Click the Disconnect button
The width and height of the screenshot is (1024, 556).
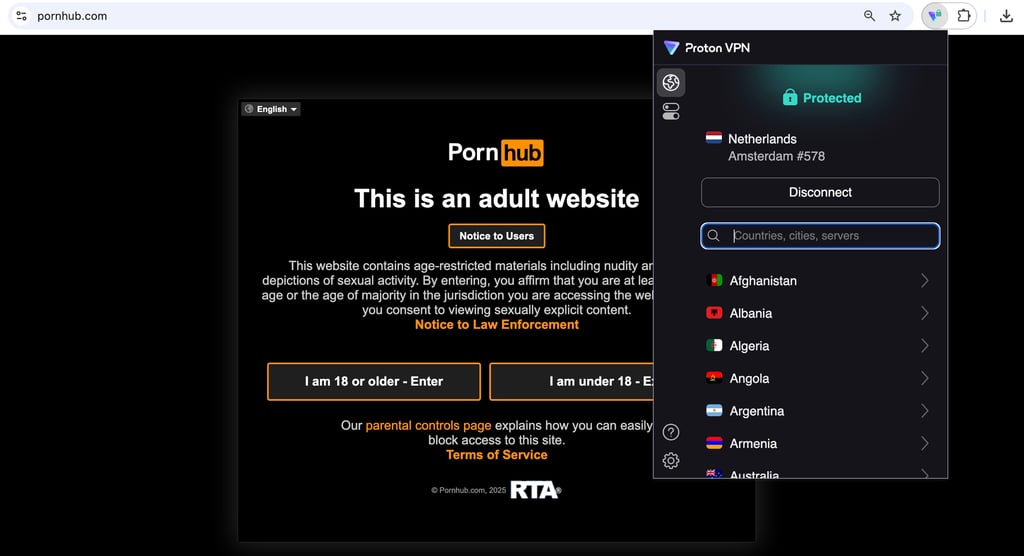coord(820,192)
